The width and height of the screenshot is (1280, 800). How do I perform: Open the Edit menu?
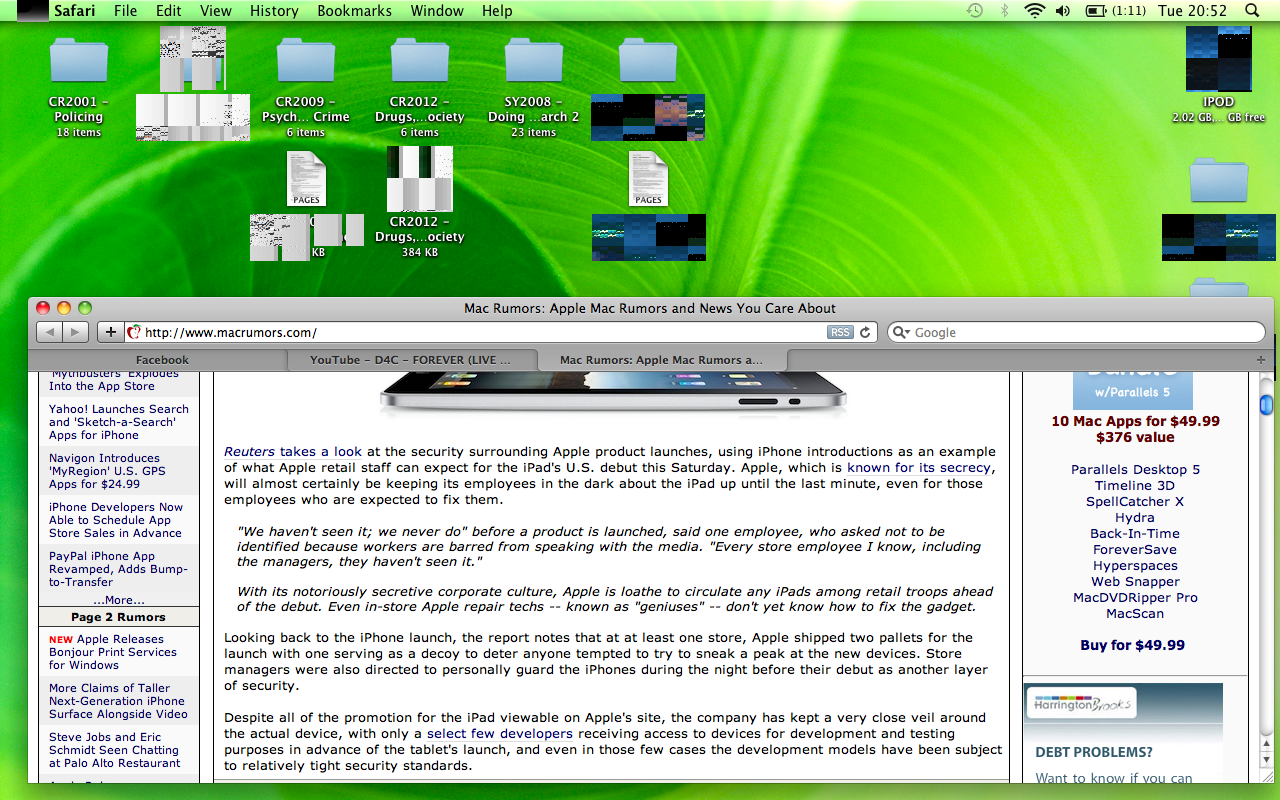click(x=169, y=11)
